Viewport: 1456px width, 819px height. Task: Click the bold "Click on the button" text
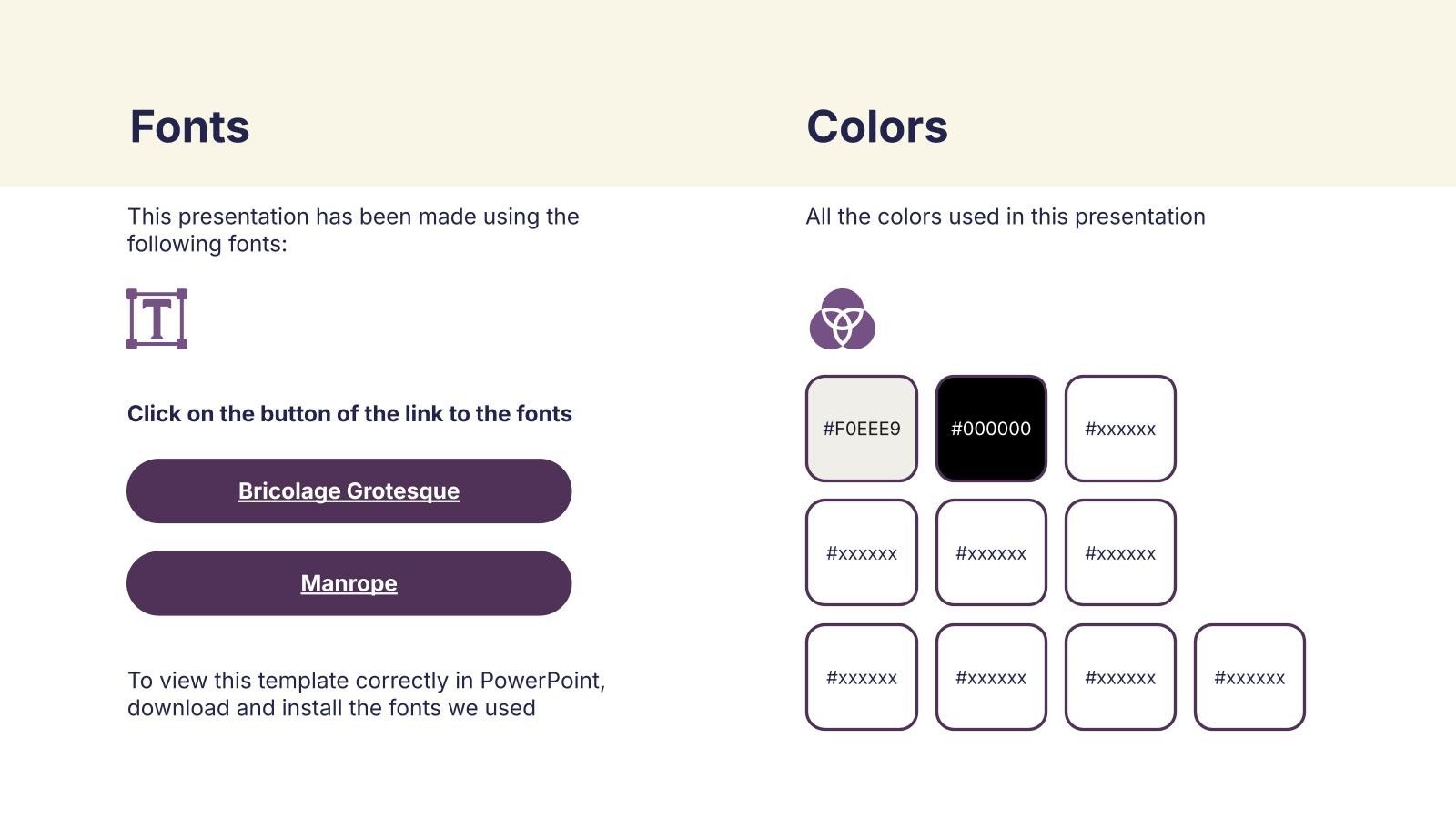pyautogui.click(x=349, y=414)
